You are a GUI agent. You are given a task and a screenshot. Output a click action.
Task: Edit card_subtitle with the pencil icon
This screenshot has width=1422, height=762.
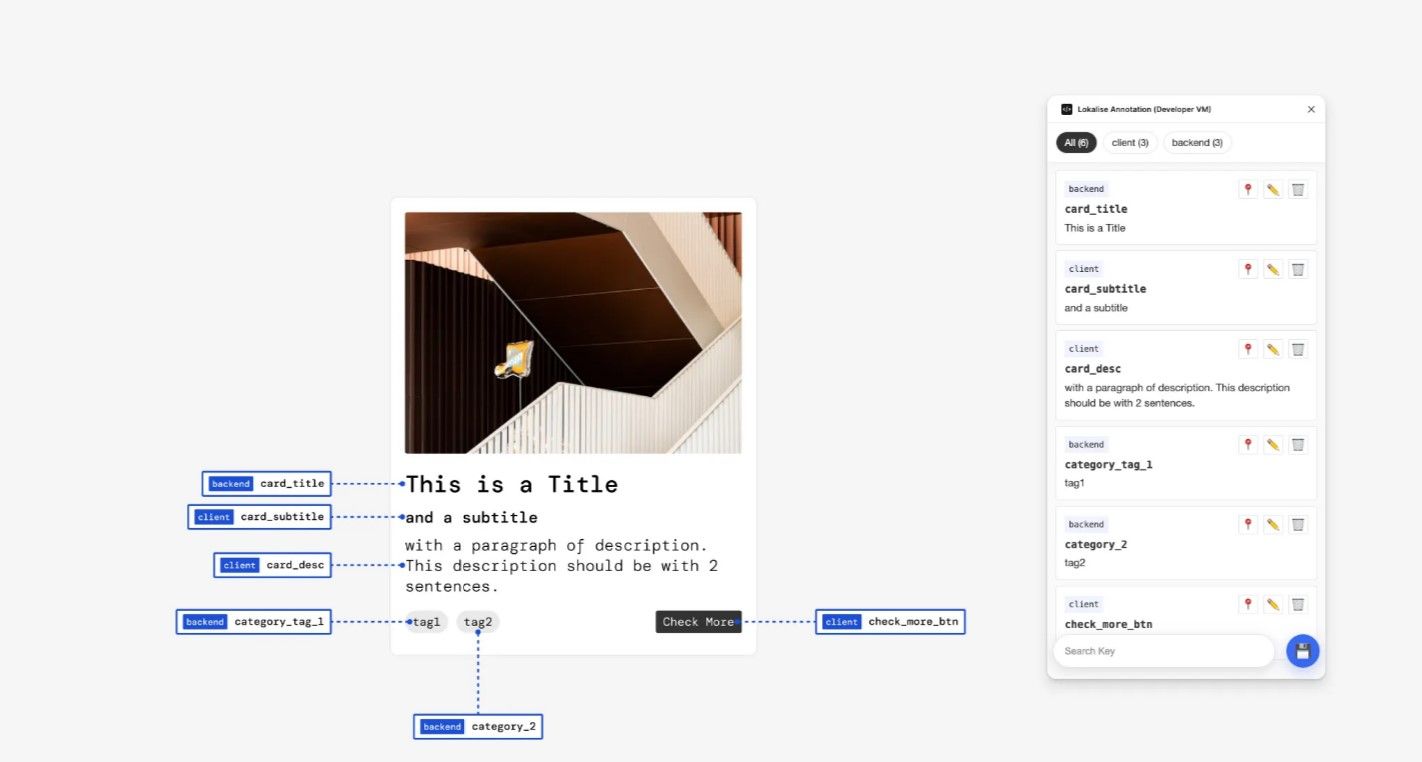coord(1273,269)
